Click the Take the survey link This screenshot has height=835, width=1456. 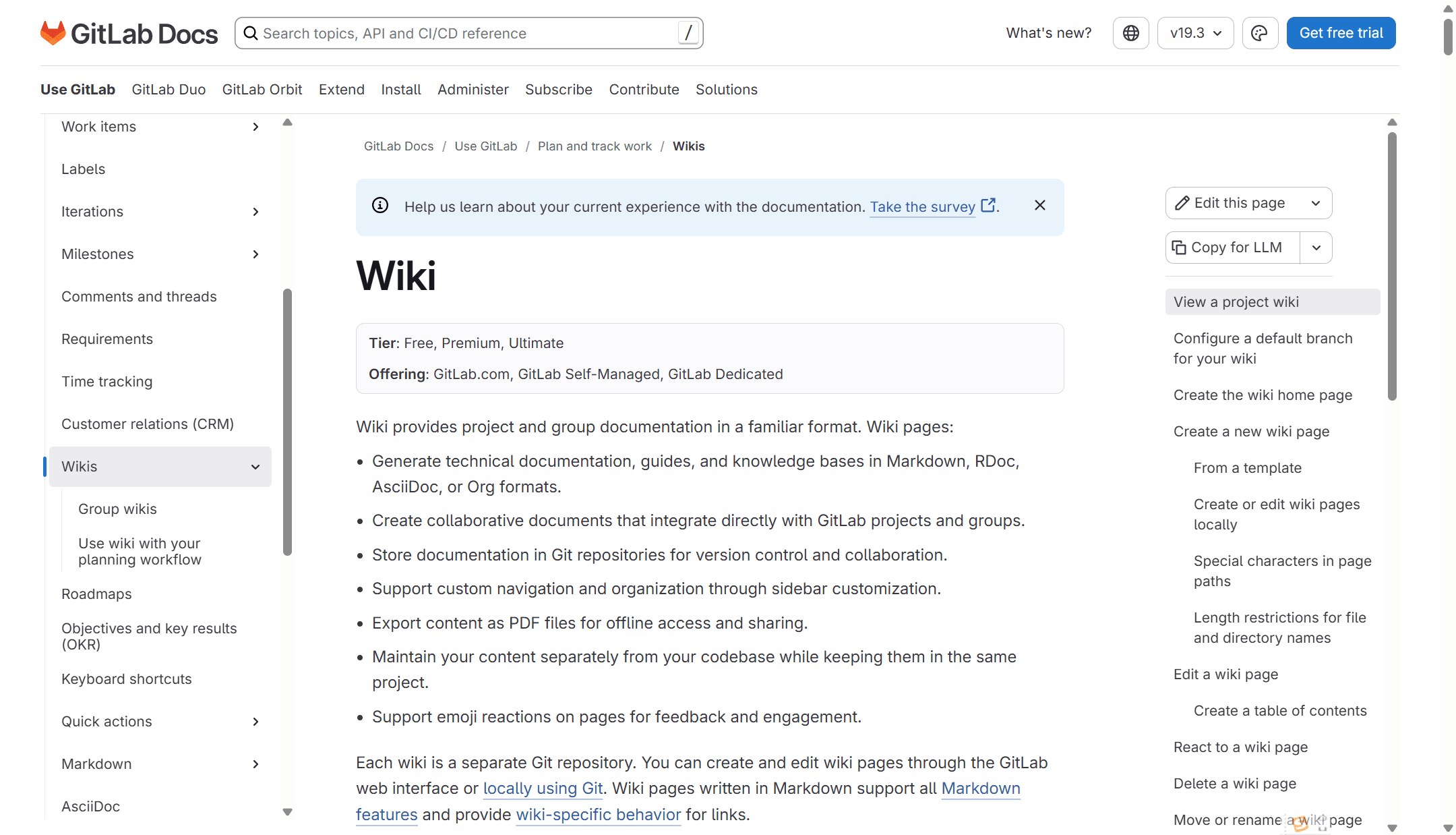coord(932,207)
